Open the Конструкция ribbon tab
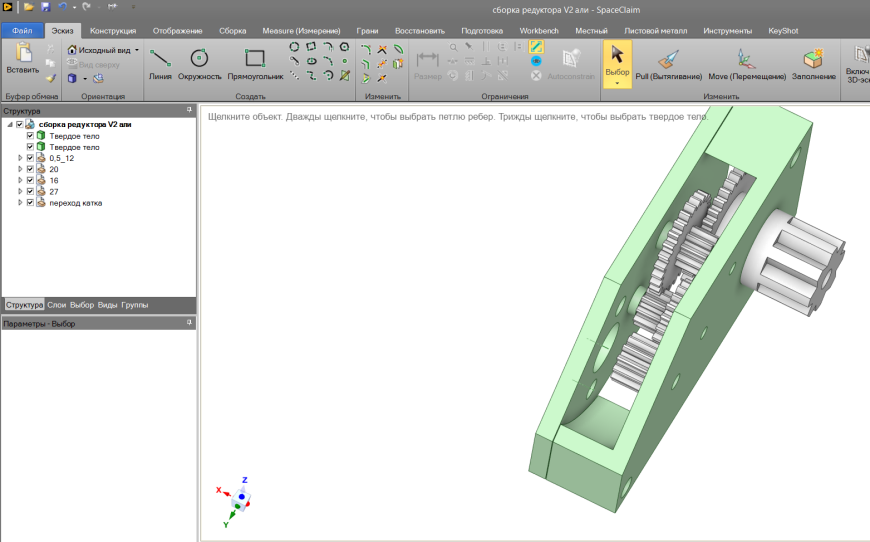Viewport: 870px width, 542px height. [113, 31]
